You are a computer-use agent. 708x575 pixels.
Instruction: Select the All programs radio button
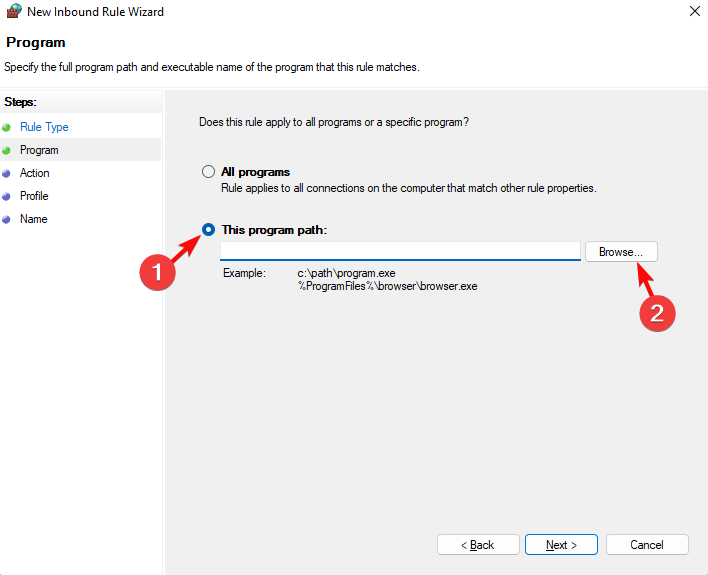click(209, 172)
